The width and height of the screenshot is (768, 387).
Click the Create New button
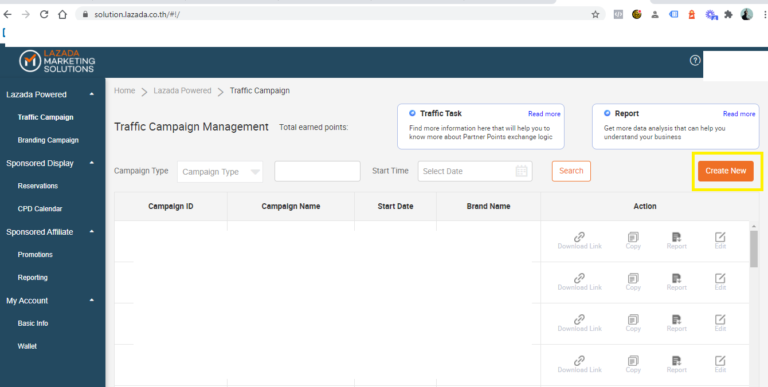tap(726, 171)
